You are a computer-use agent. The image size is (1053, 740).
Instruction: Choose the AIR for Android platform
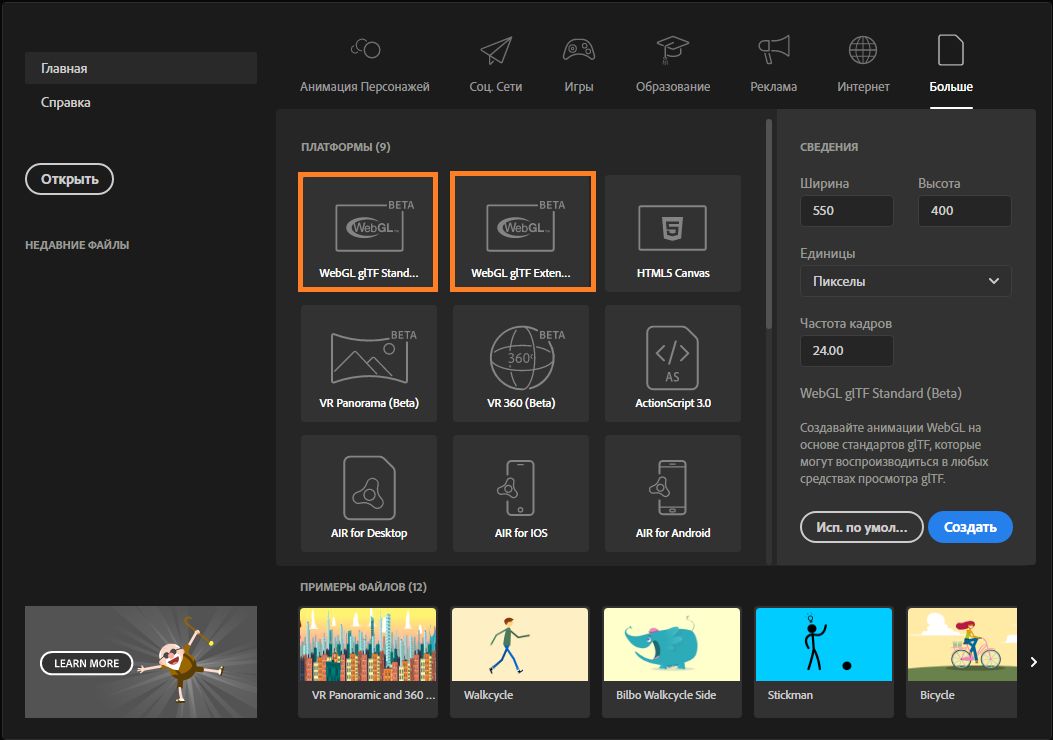(673, 494)
